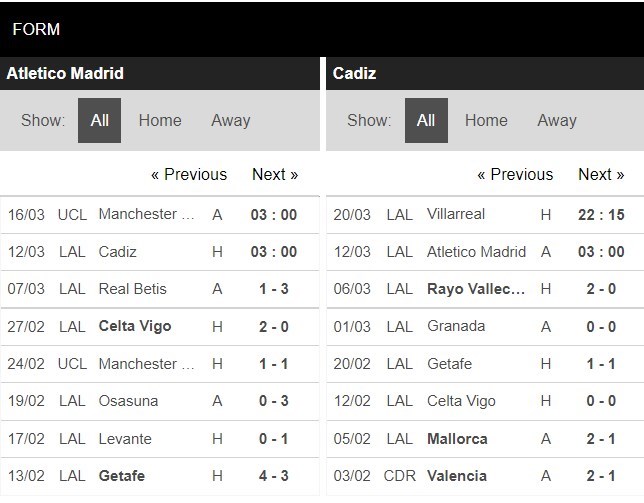Open the Getafe 4 - 3 match
This screenshot has width=644, height=503.
160,476
